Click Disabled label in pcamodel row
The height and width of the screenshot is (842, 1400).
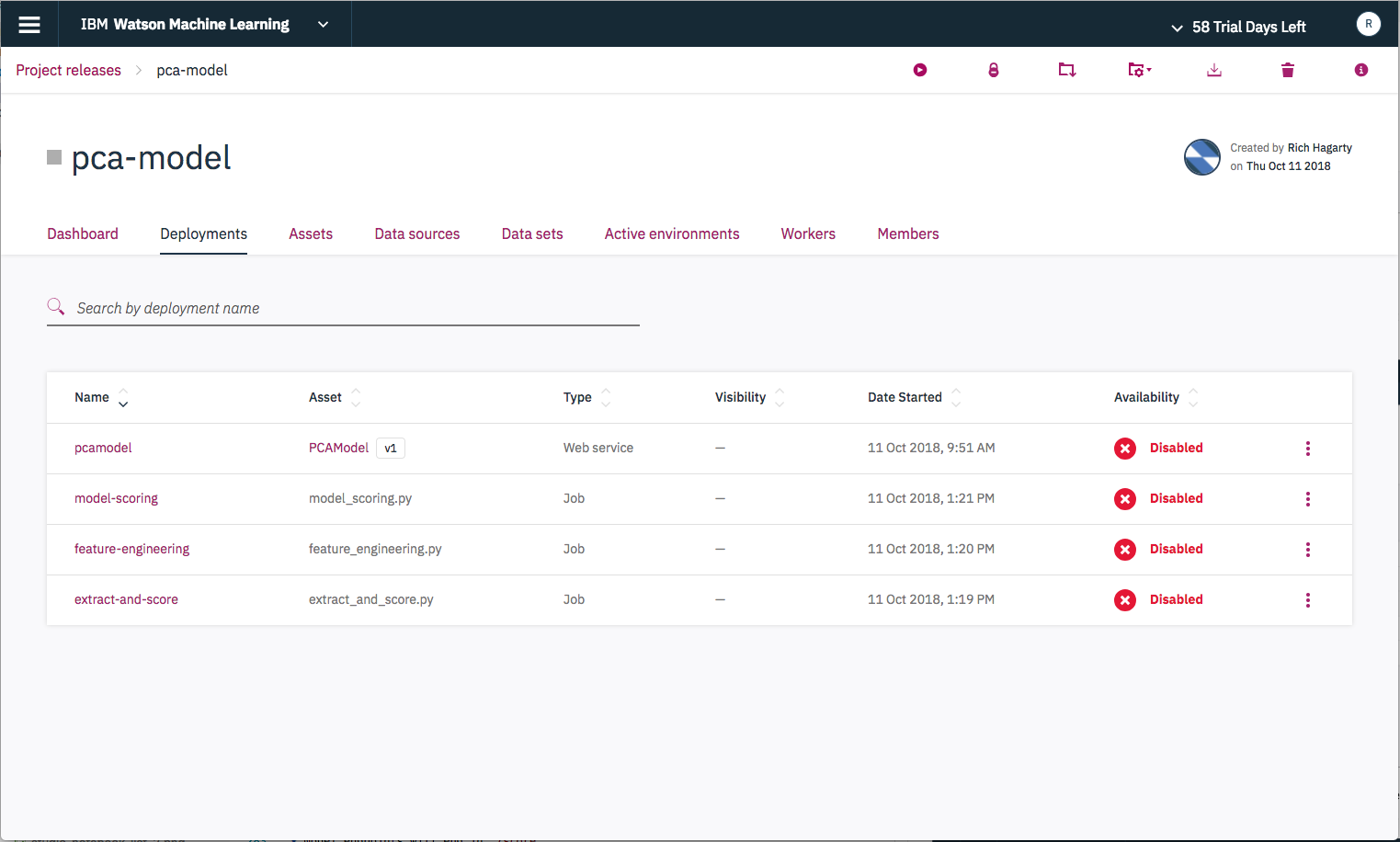(x=1177, y=448)
